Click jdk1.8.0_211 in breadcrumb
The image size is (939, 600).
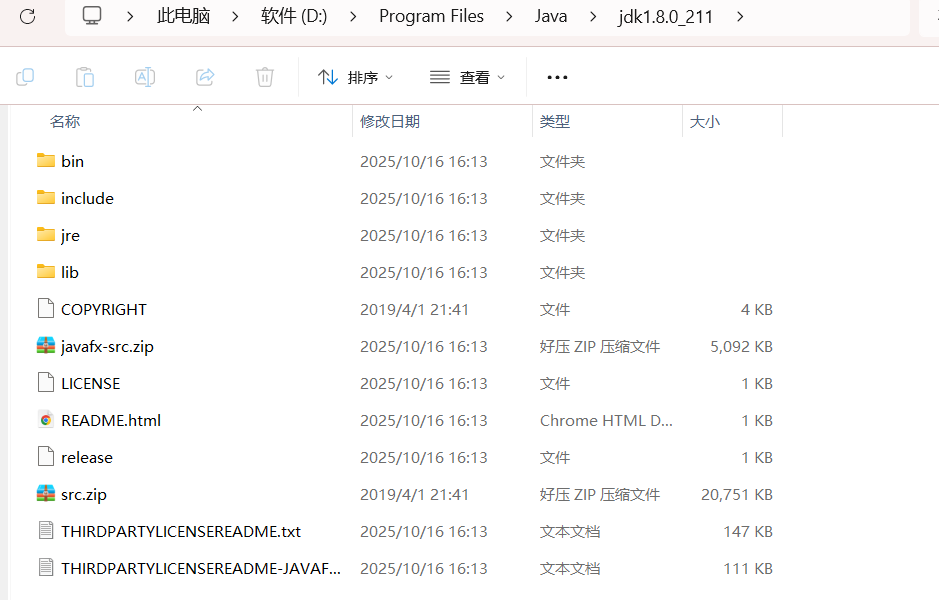pos(666,16)
